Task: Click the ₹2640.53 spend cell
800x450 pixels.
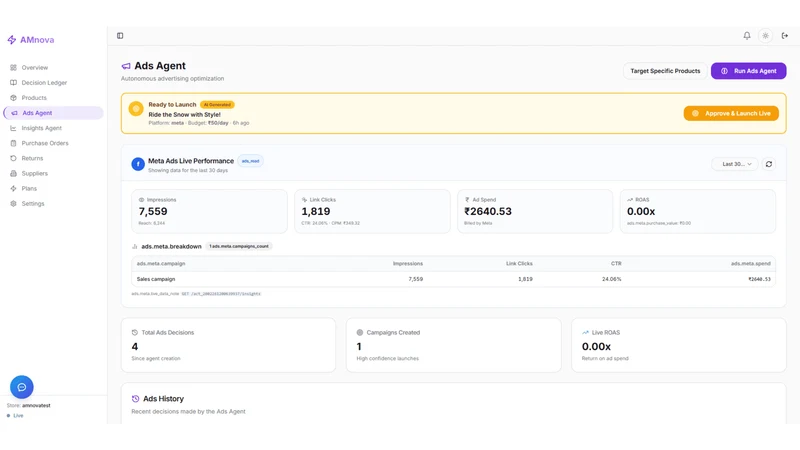Action: pos(759,279)
